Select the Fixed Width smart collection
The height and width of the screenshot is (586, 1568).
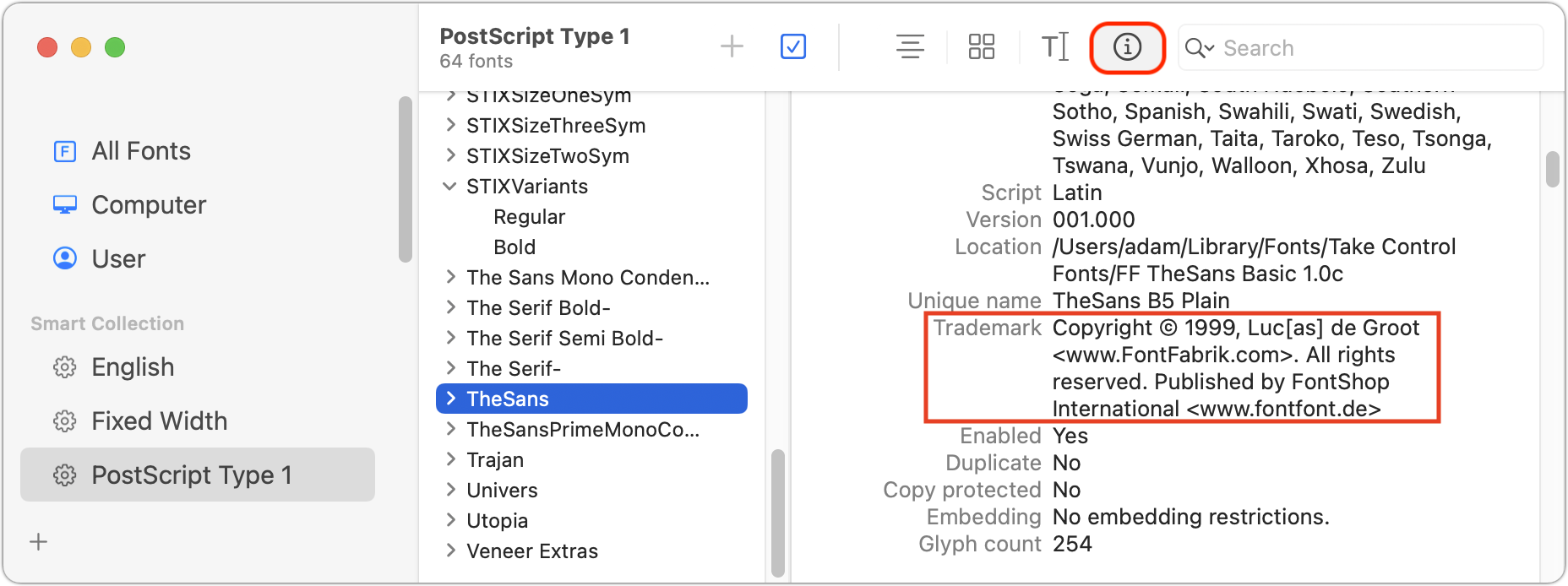coord(159,421)
